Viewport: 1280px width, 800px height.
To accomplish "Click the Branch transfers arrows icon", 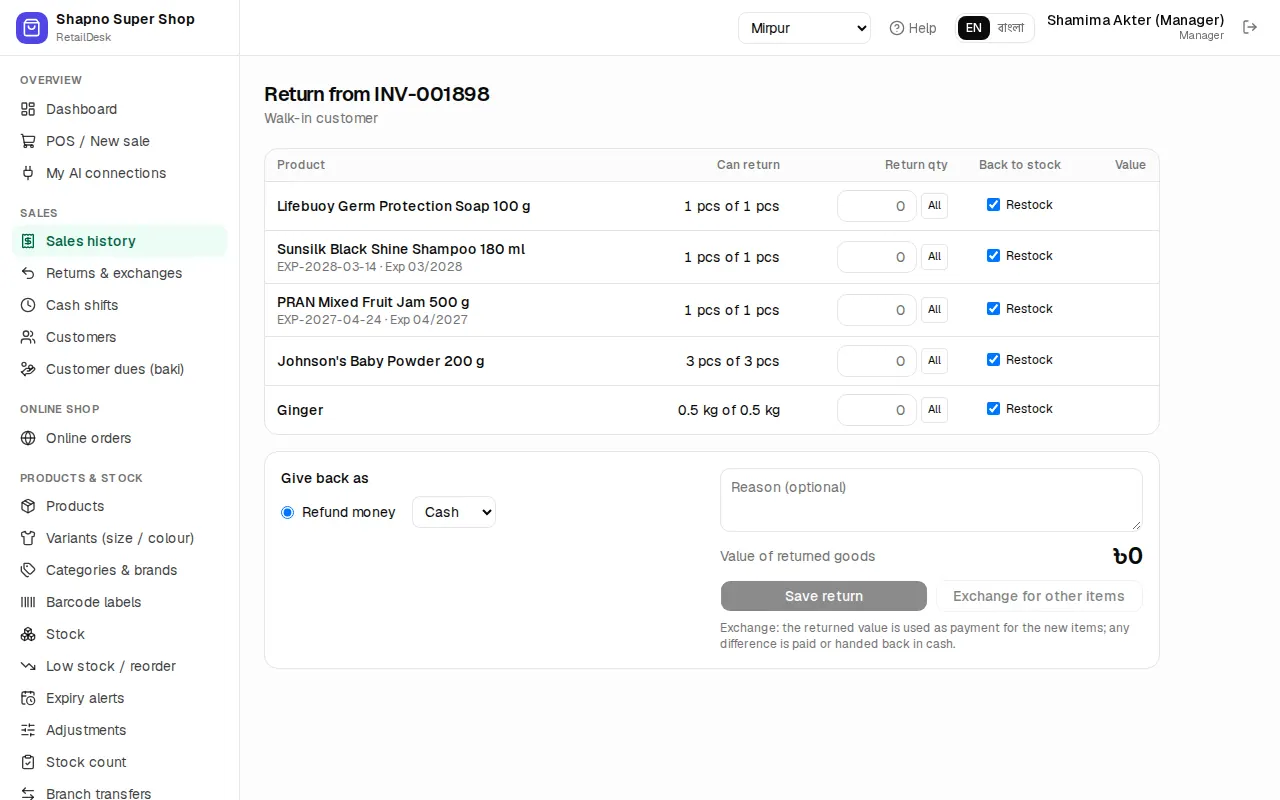I will tap(28, 793).
